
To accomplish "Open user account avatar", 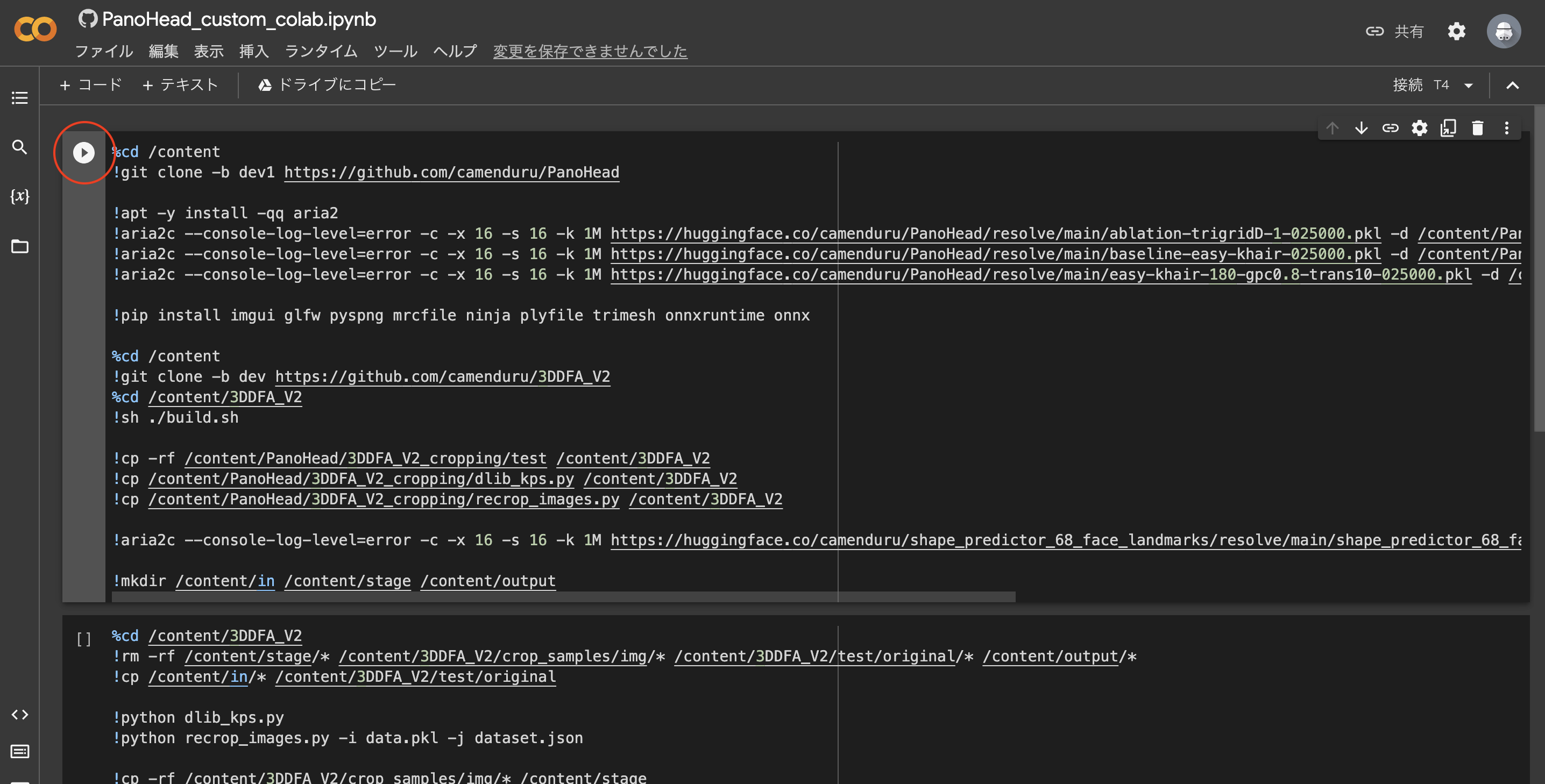I will [1504, 31].
